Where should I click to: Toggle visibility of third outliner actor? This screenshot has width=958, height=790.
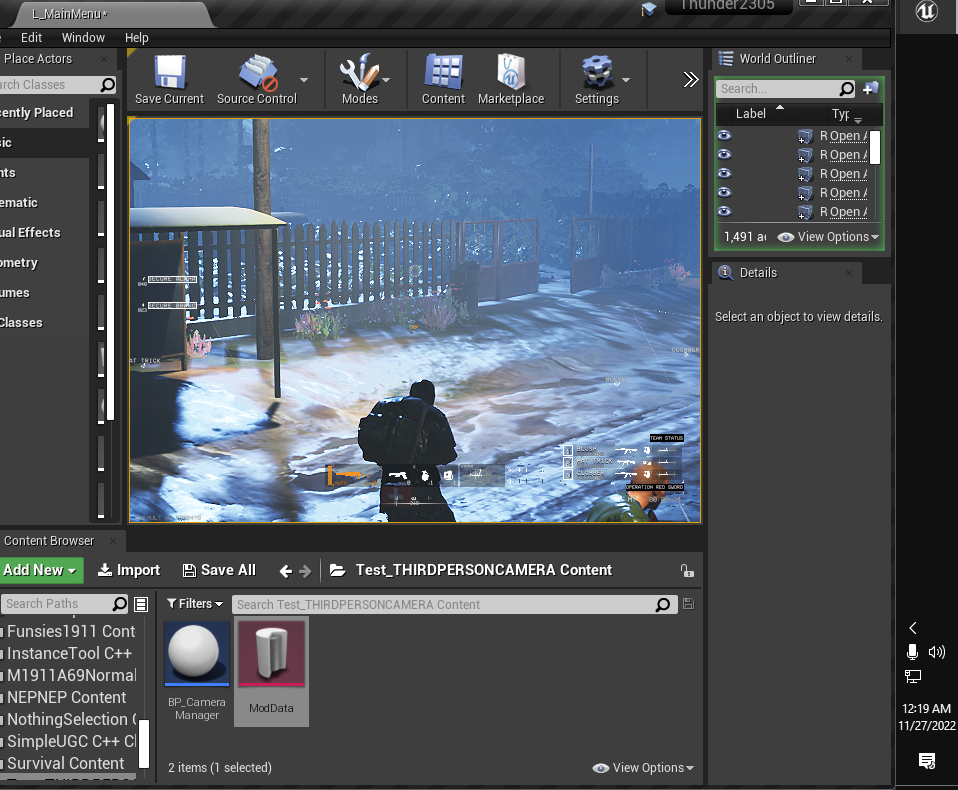pyautogui.click(x=724, y=174)
